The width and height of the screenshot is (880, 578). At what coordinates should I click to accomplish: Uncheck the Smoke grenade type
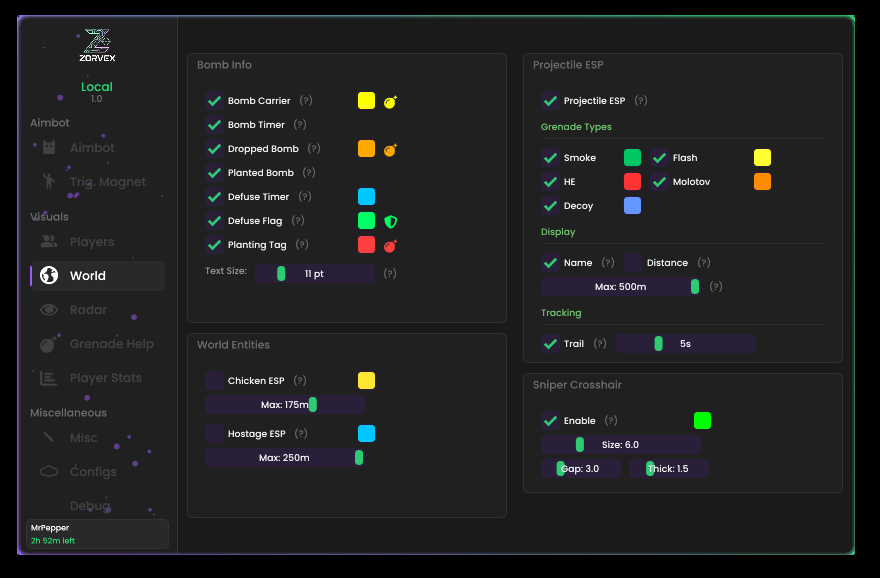tap(550, 158)
